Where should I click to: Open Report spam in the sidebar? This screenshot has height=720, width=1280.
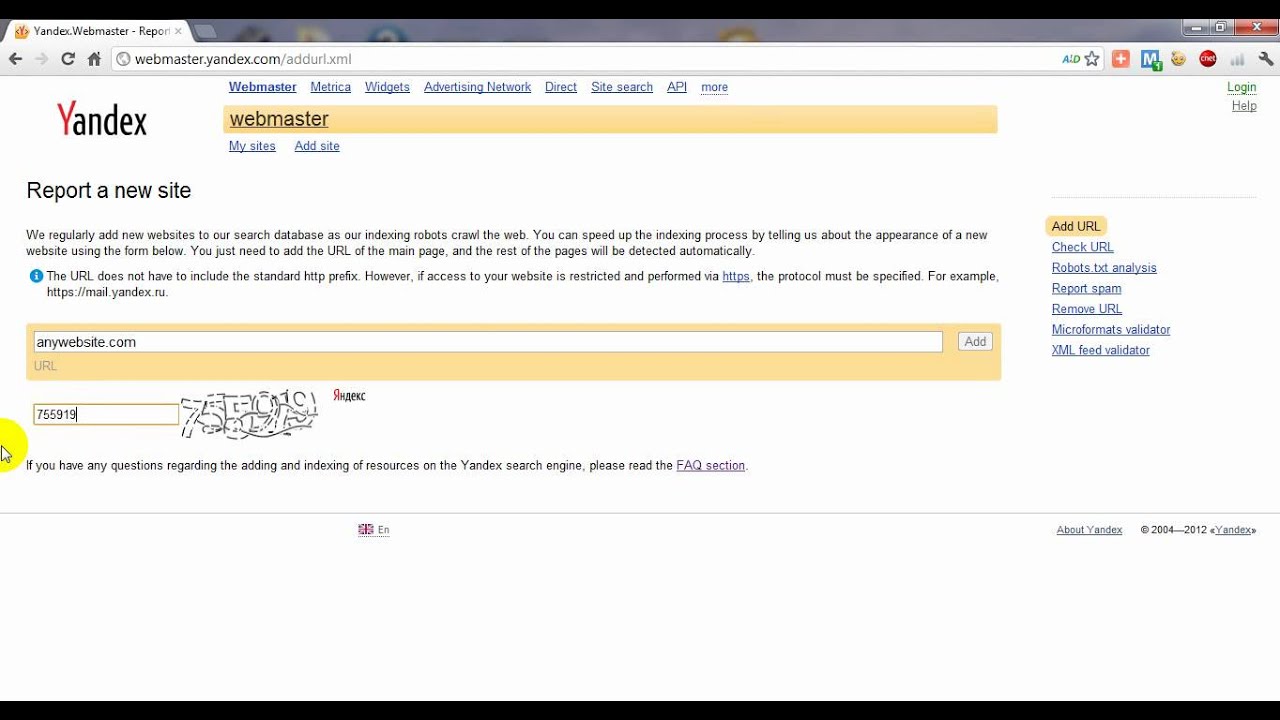point(1086,289)
